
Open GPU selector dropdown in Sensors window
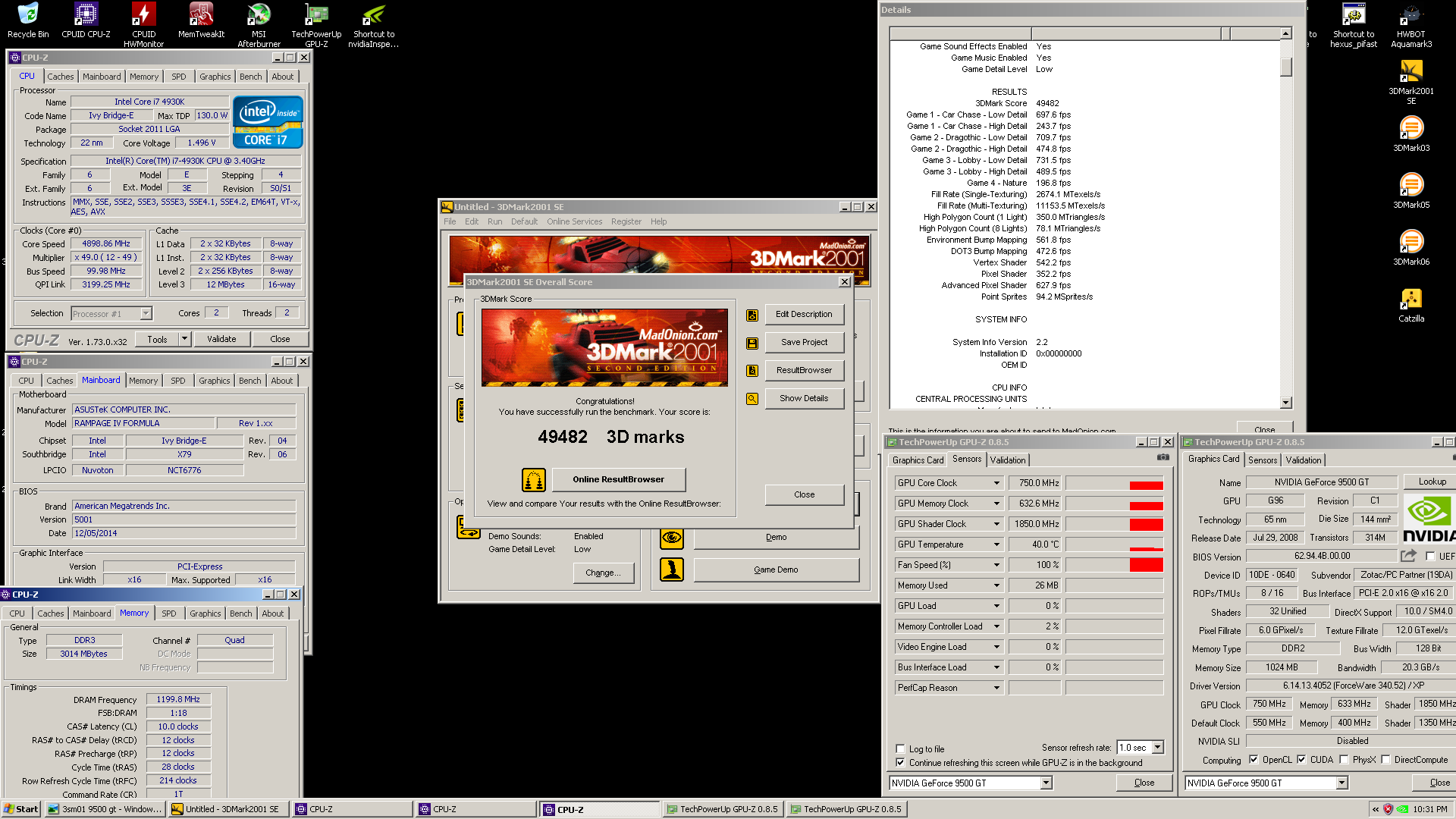pyautogui.click(x=1046, y=783)
